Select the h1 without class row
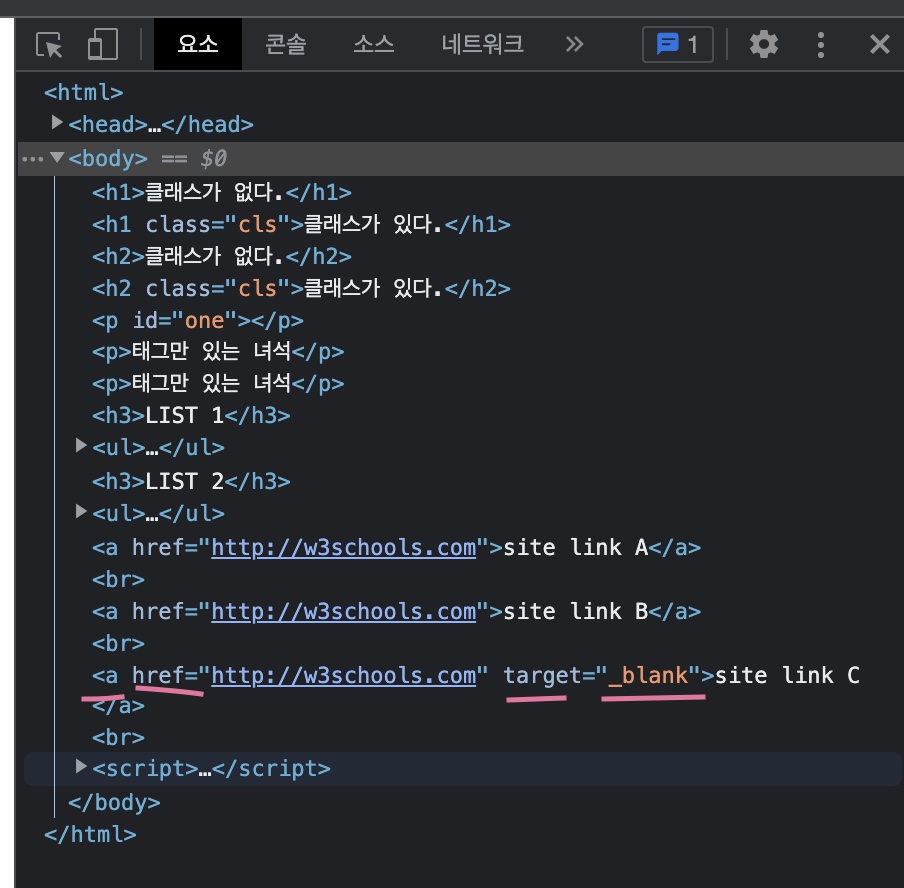 click(x=221, y=193)
